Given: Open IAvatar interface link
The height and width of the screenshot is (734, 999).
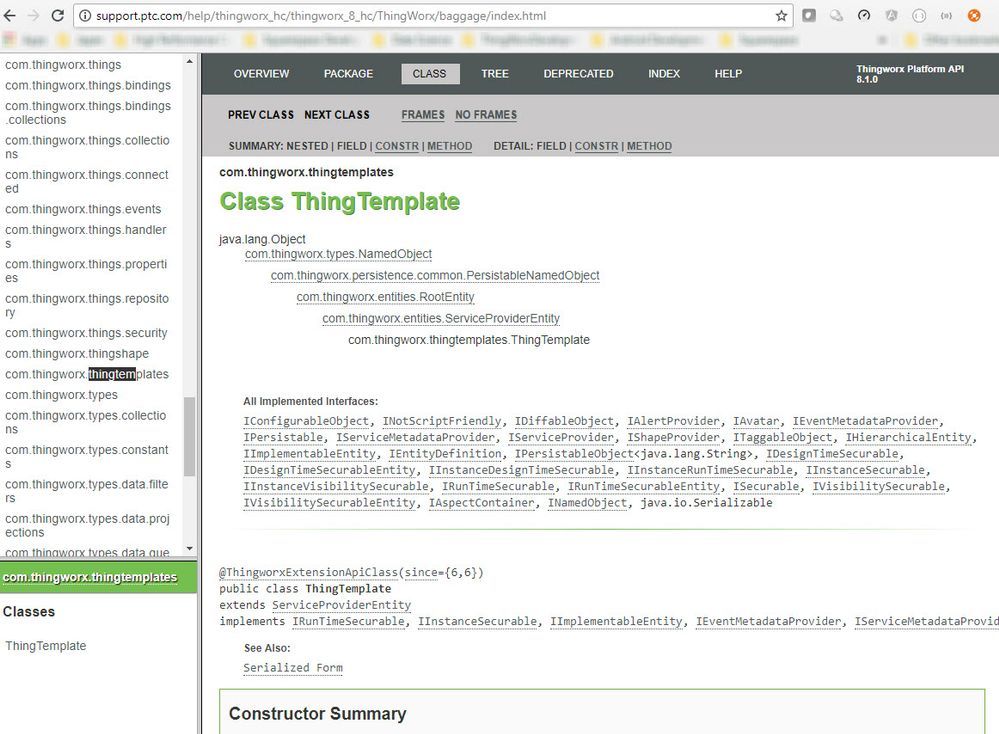Looking at the screenshot, I should [756, 421].
